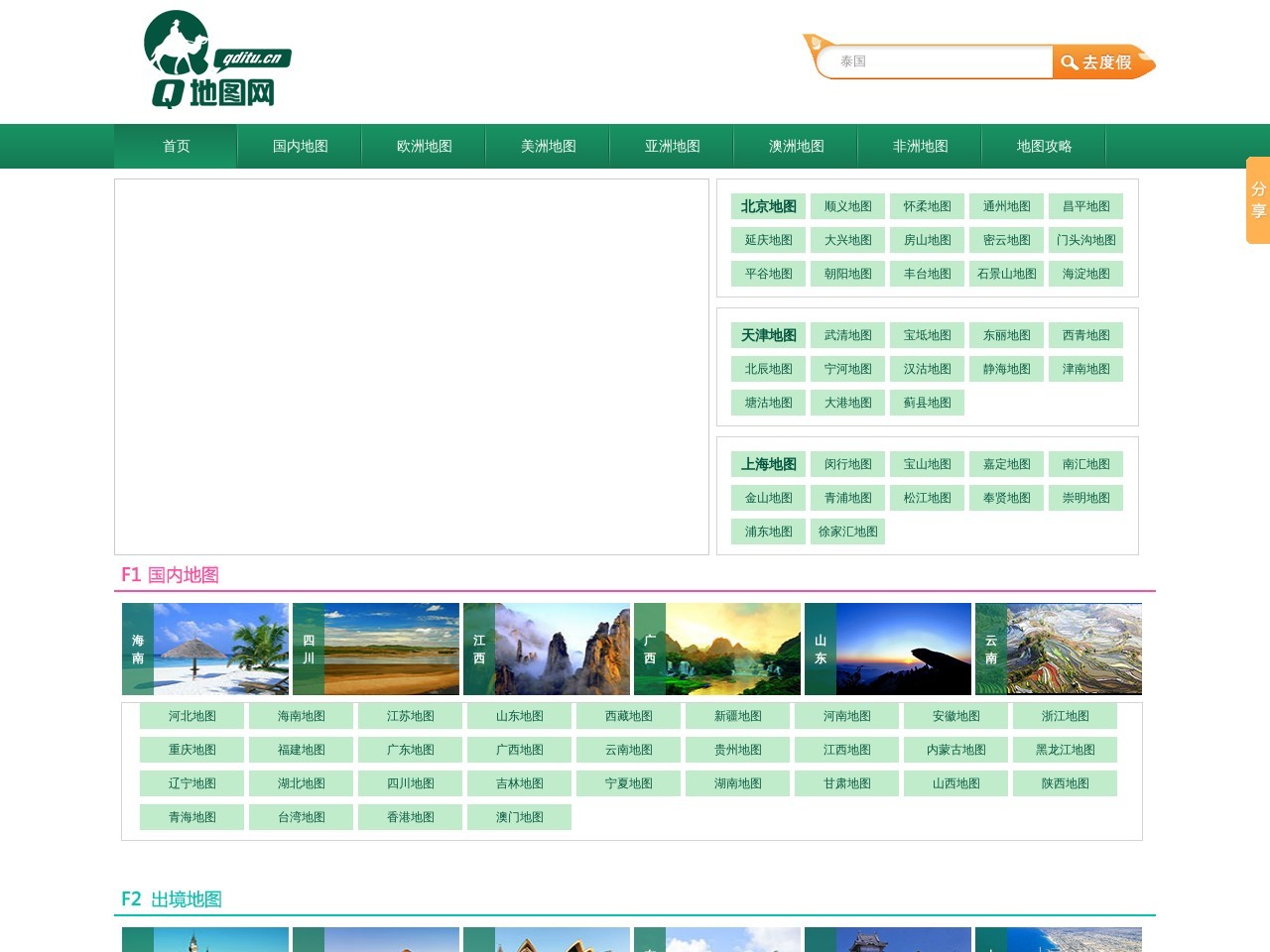Open the 静海地图 link

pos(1006,369)
